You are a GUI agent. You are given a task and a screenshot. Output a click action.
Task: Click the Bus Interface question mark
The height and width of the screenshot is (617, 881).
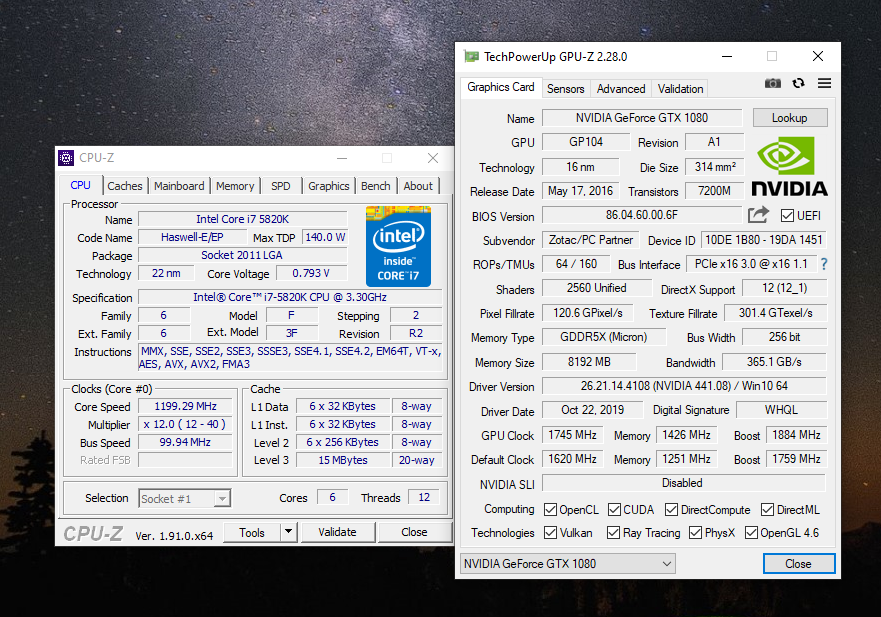pyautogui.click(x=824, y=264)
